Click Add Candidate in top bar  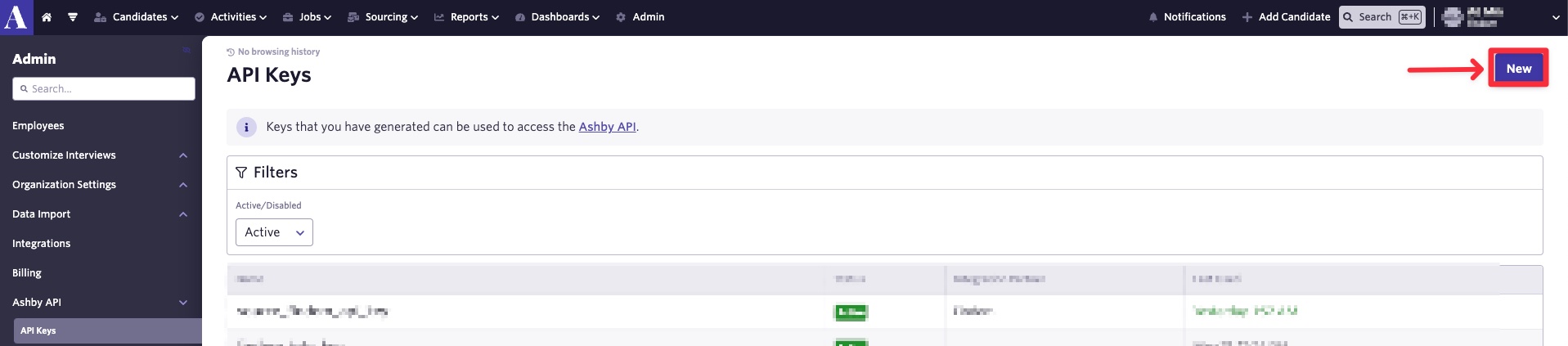point(1286,17)
